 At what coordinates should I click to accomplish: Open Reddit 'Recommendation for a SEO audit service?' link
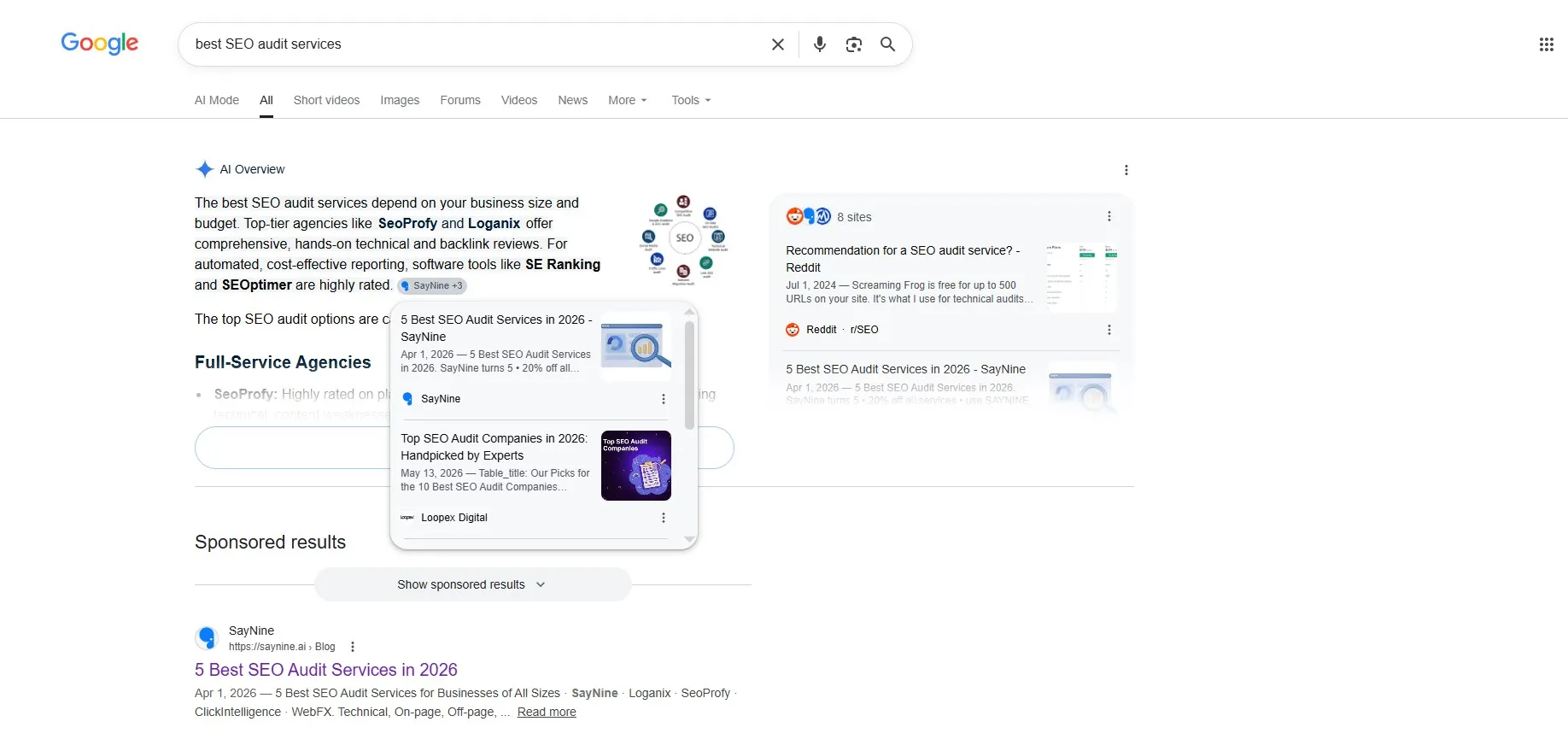(x=903, y=259)
